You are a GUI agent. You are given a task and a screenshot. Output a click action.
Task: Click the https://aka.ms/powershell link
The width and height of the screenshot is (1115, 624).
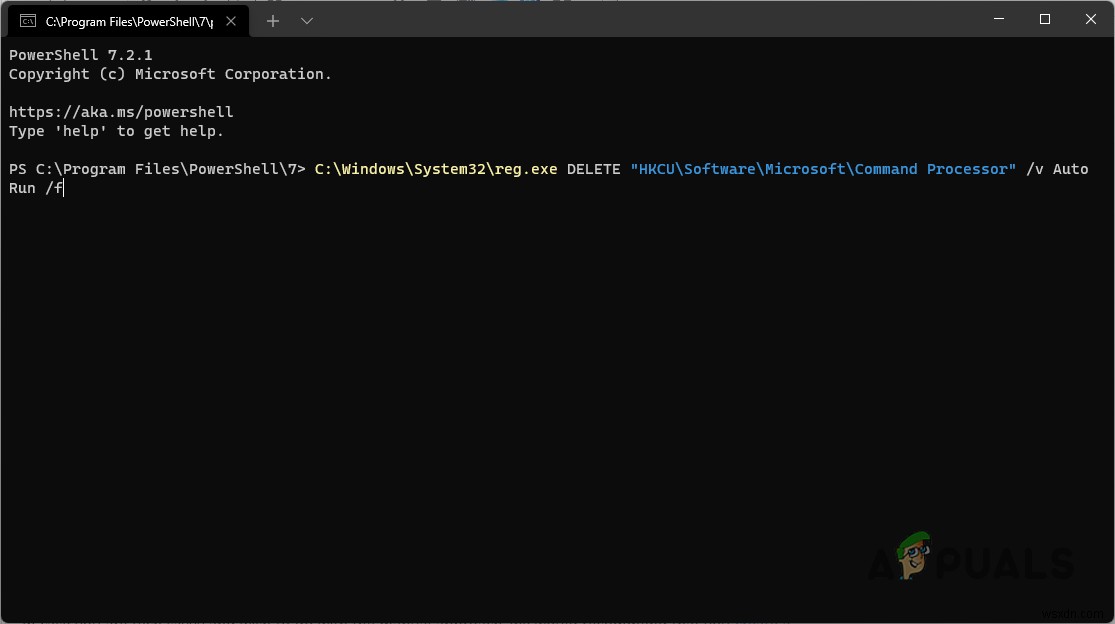[x=121, y=111]
